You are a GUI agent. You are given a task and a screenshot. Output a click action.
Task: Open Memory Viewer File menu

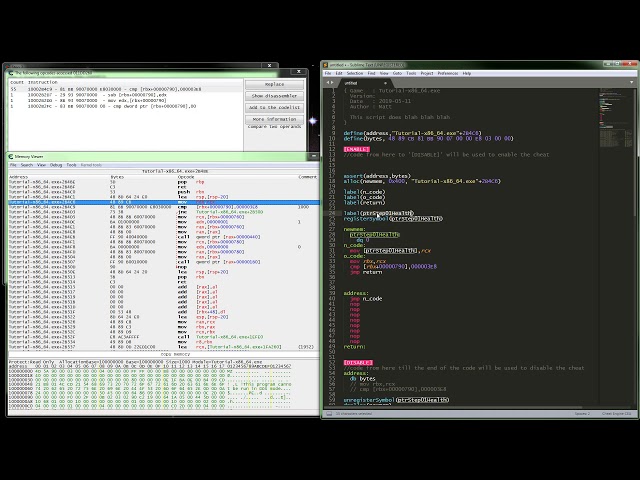15,165
